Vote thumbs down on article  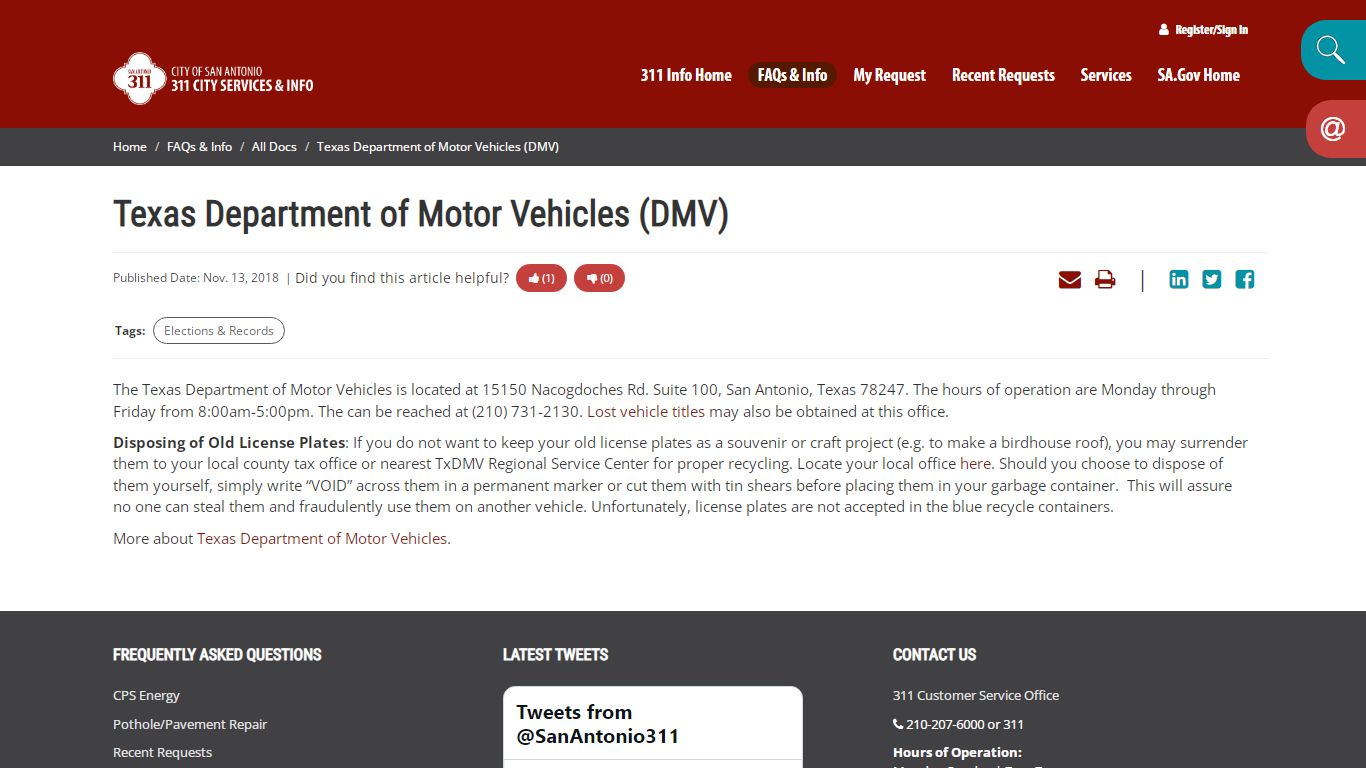click(599, 278)
